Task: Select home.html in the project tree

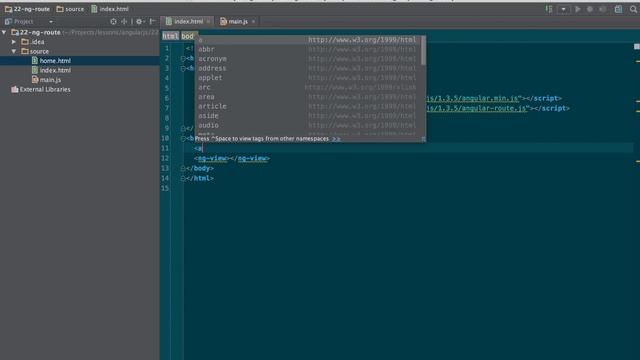Action: (80, 61)
